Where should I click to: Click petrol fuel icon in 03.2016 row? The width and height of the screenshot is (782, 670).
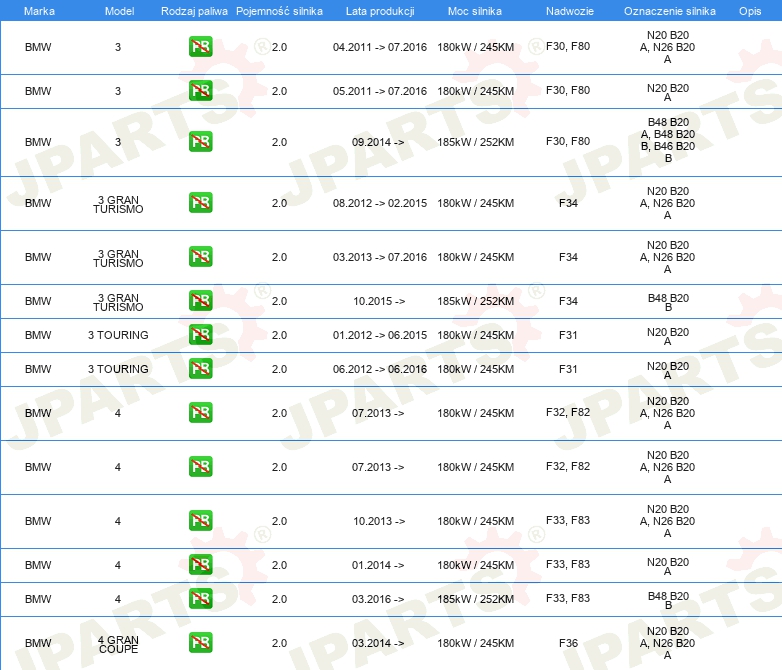tap(200, 599)
